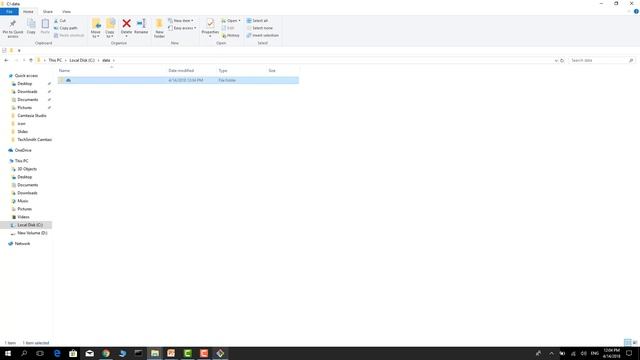Image resolution: width=640 pixels, height=360 pixels.
Task: Open taskbar Search magnifier
Action: 24,353
